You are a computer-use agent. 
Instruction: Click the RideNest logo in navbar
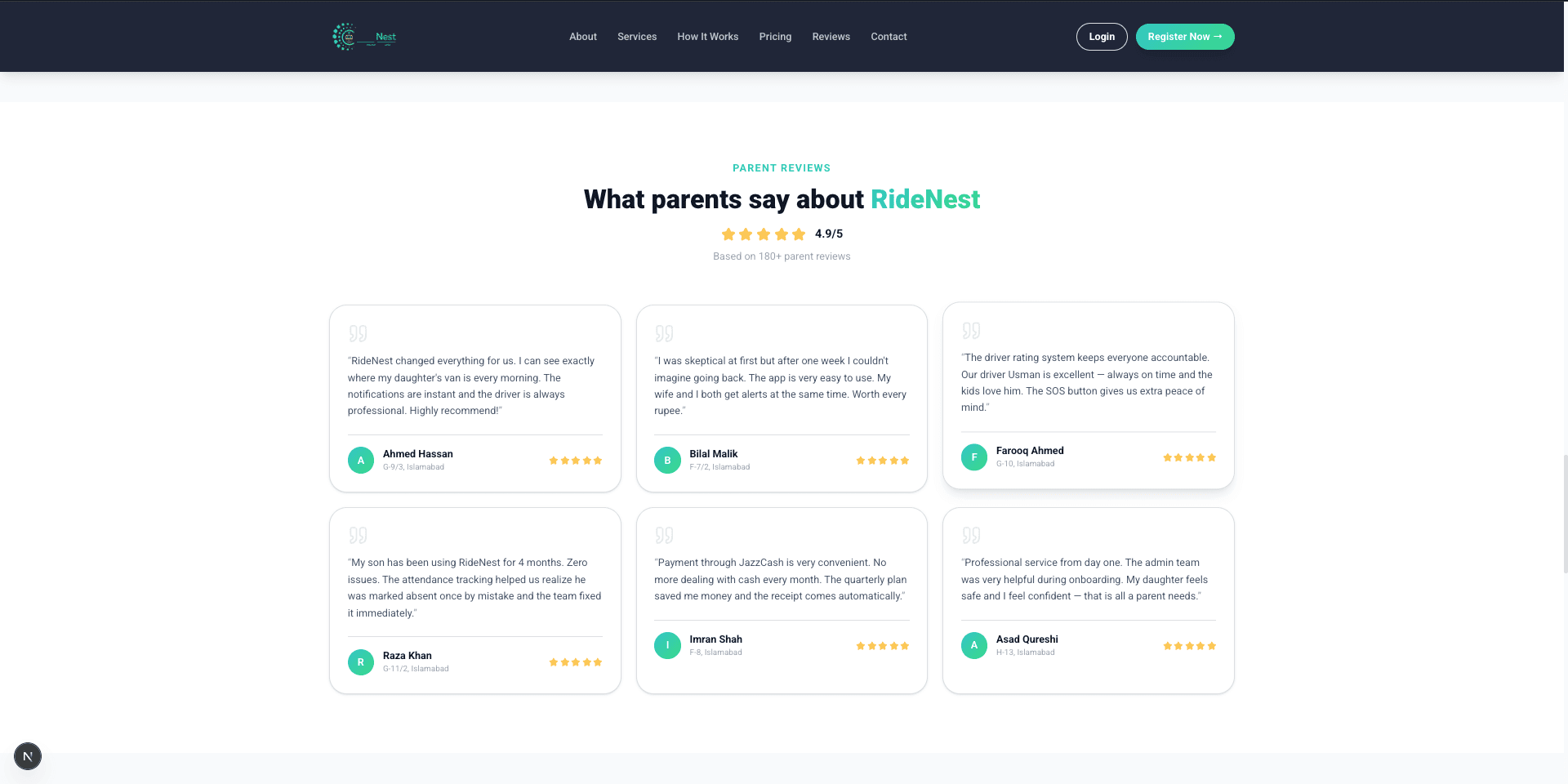pos(364,37)
